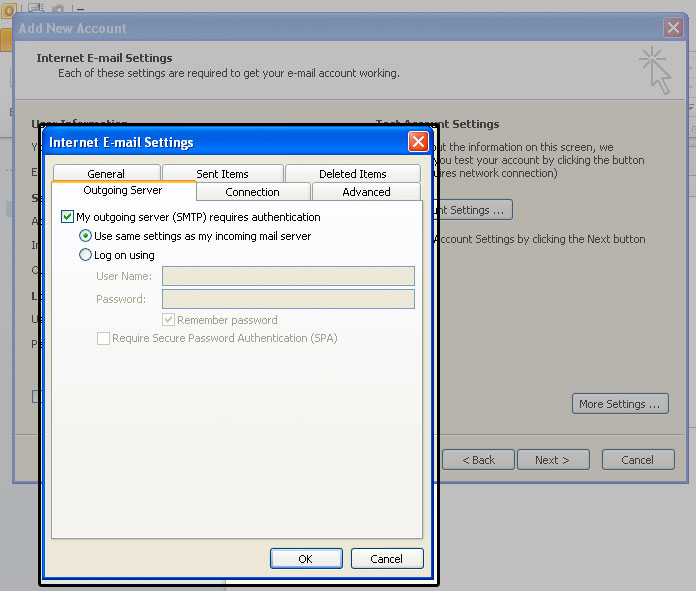
Task: Choose the Log on using radio option
Action: point(86,255)
